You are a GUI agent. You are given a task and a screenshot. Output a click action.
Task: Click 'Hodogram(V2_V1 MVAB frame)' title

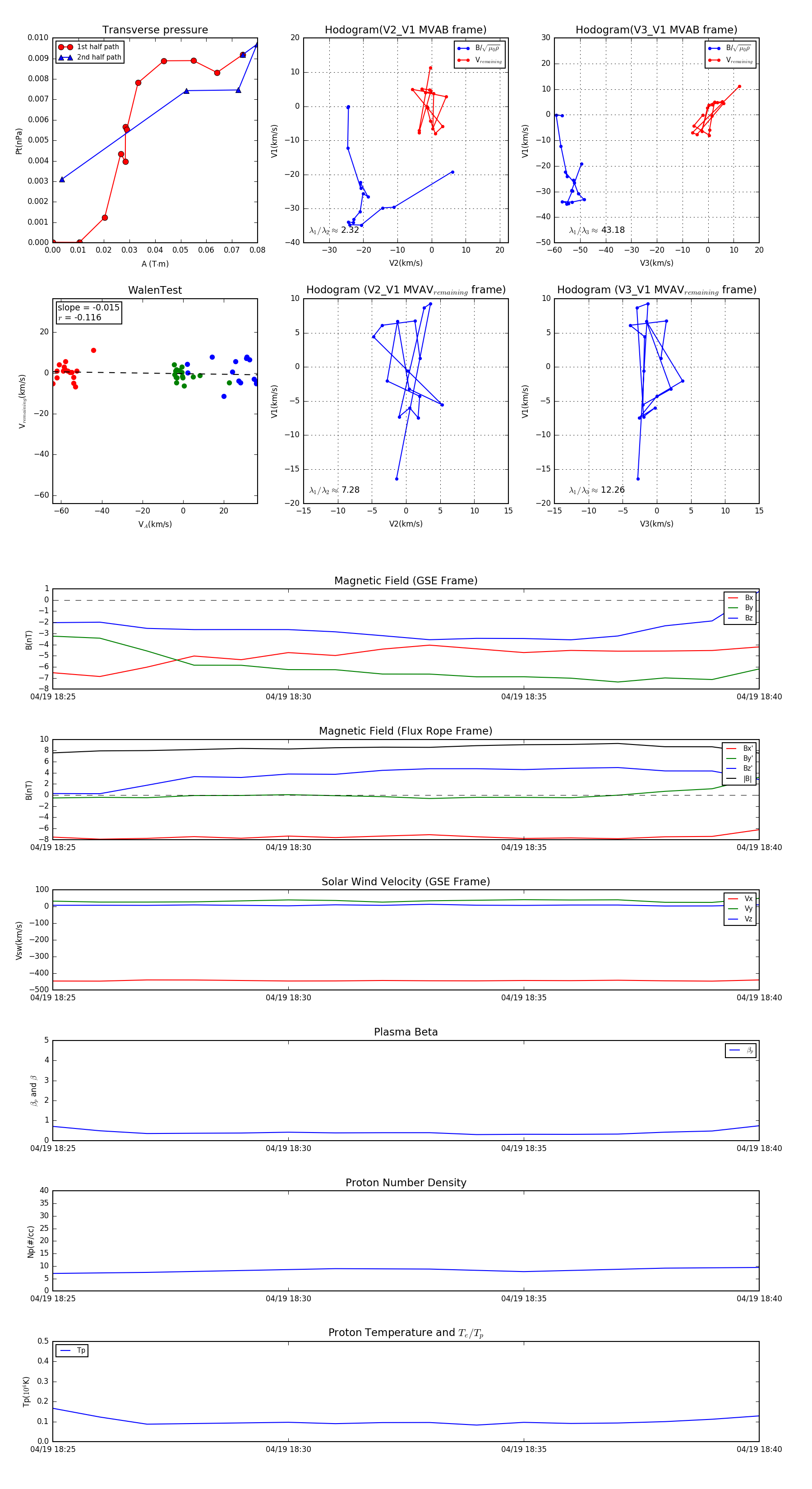click(x=406, y=29)
